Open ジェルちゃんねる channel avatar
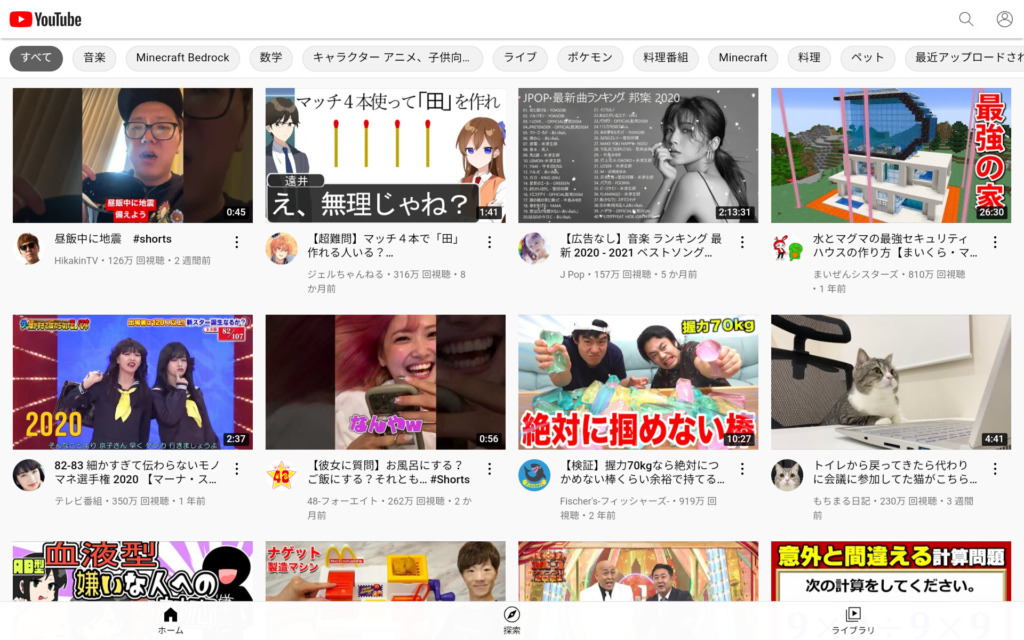 [281, 248]
